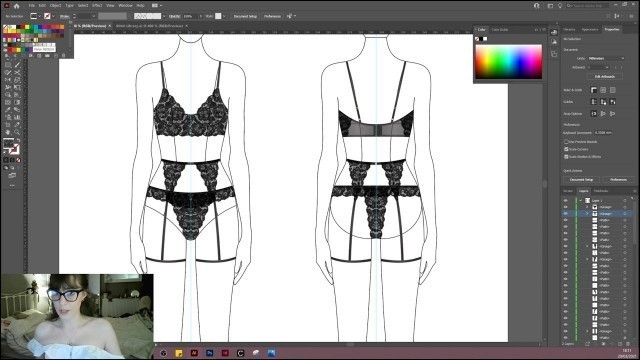Select the Paintbrush tool

(17, 65)
